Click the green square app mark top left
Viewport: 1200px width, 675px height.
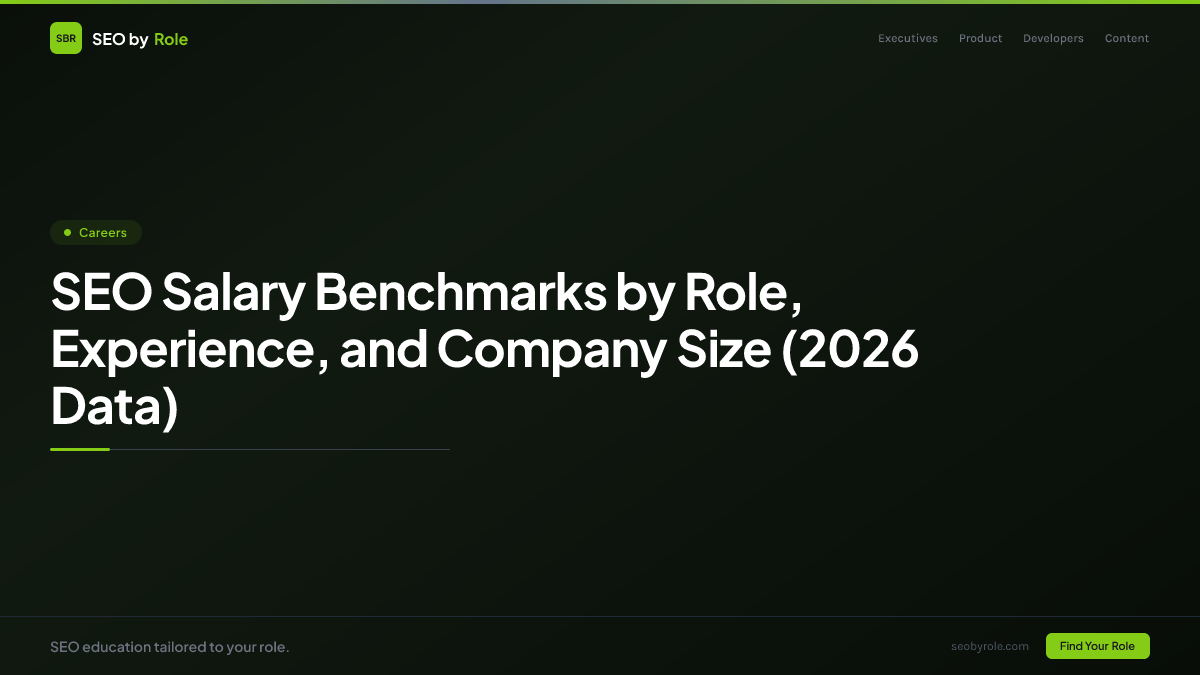66,38
